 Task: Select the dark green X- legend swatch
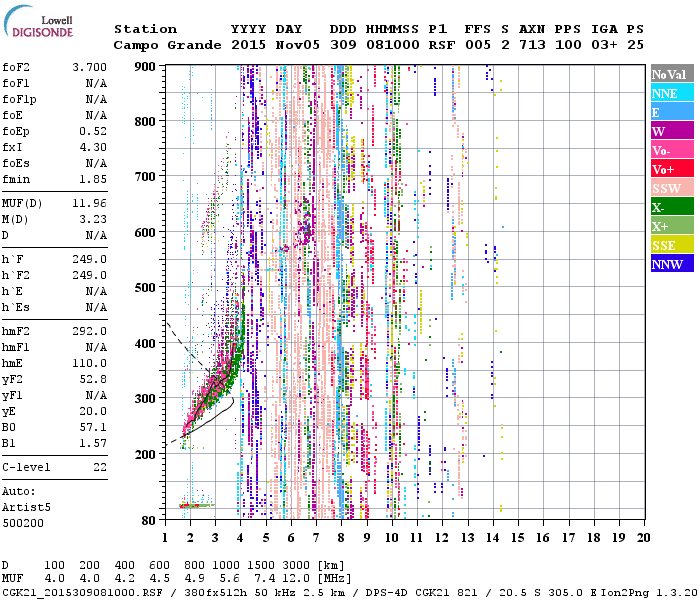point(672,207)
